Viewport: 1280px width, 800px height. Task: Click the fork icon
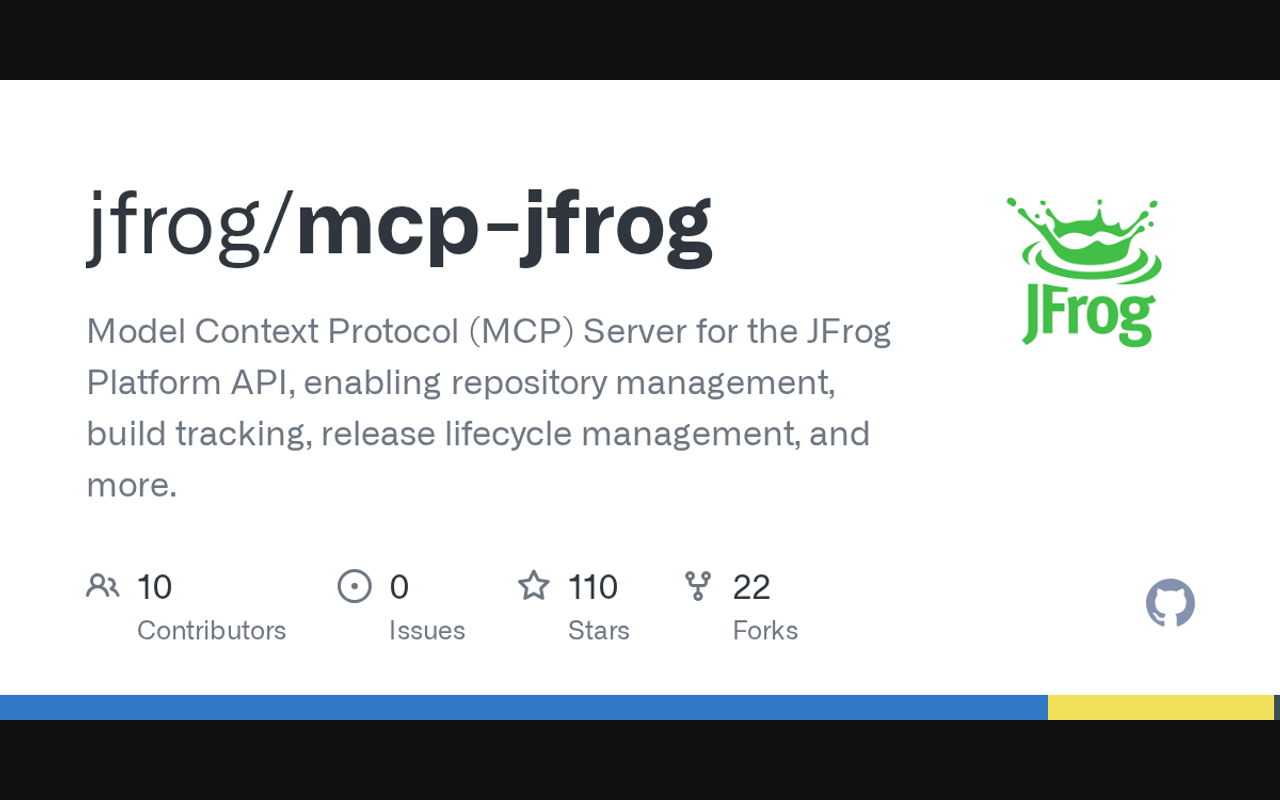698,586
